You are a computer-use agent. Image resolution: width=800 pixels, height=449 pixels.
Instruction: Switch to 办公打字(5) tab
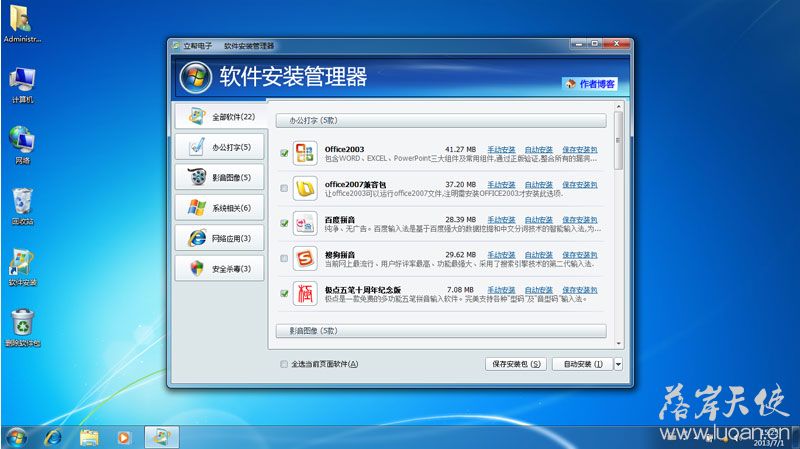click(220, 147)
